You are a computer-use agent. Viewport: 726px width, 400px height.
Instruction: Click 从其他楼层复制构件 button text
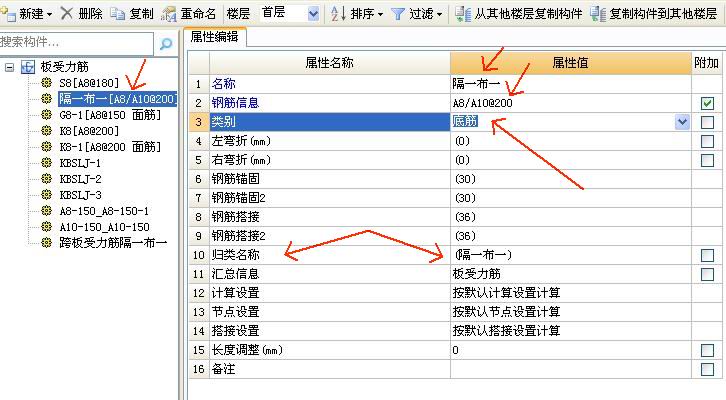click(528, 14)
